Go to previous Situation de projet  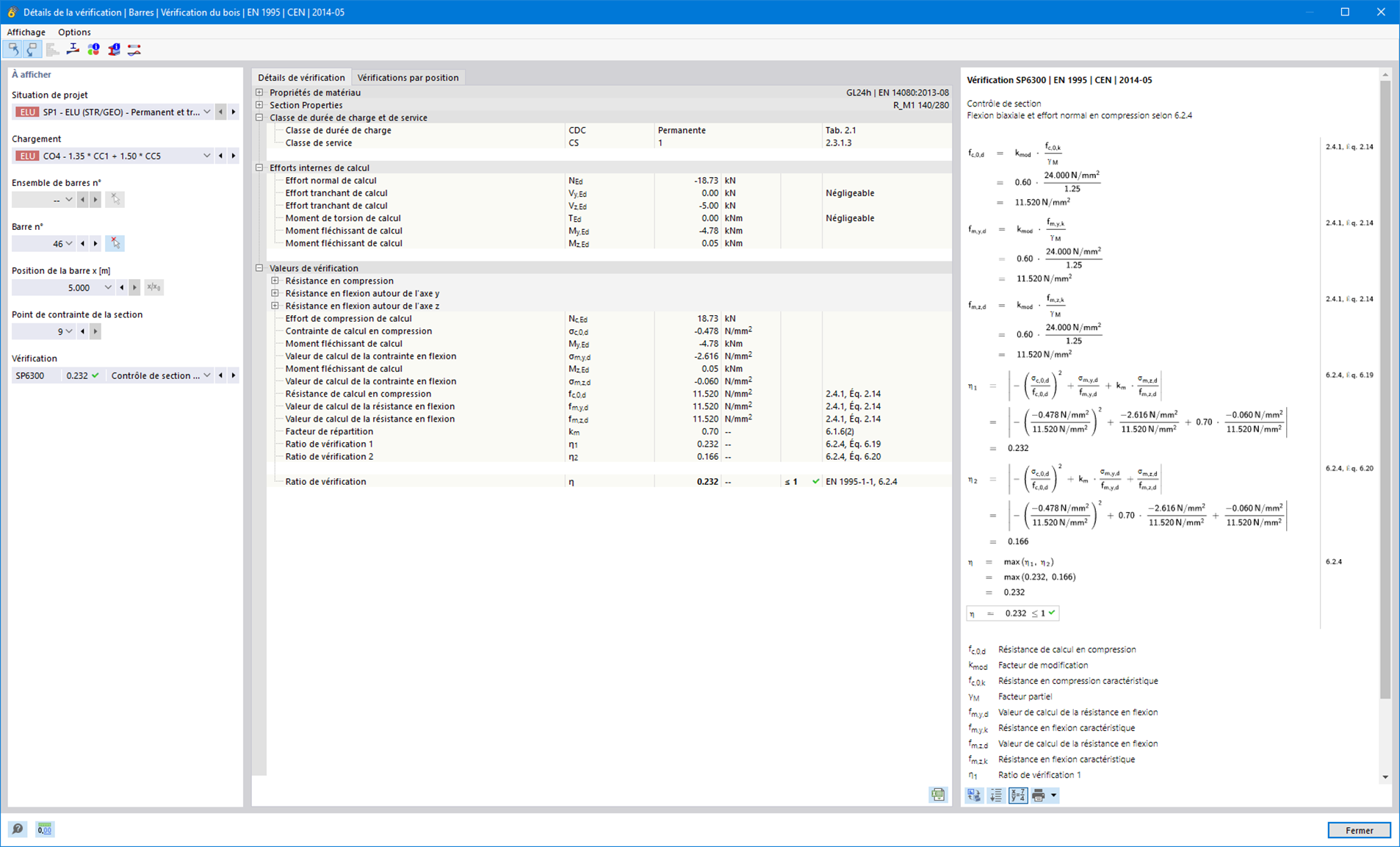(x=220, y=112)
